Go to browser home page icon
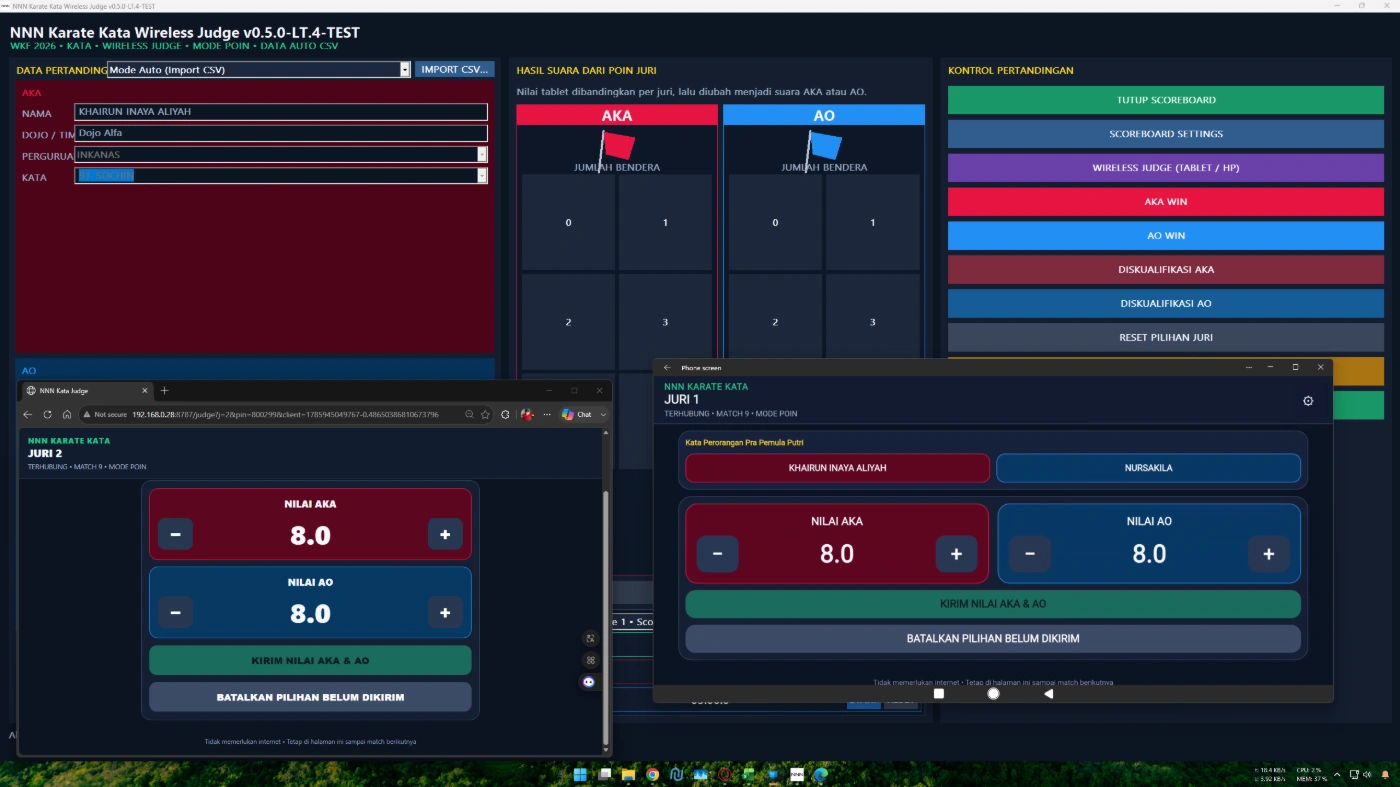Screen dimensions: 1400x787 (67, 414)
